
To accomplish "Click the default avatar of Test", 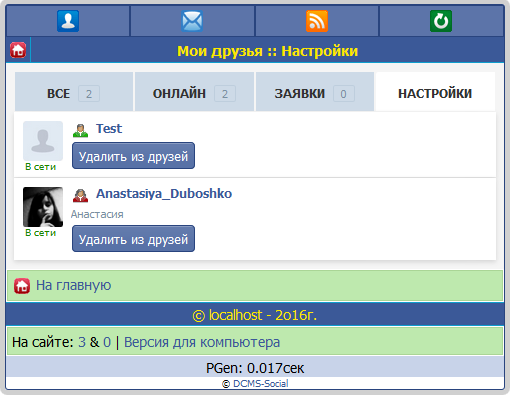I will click(43, 141).
